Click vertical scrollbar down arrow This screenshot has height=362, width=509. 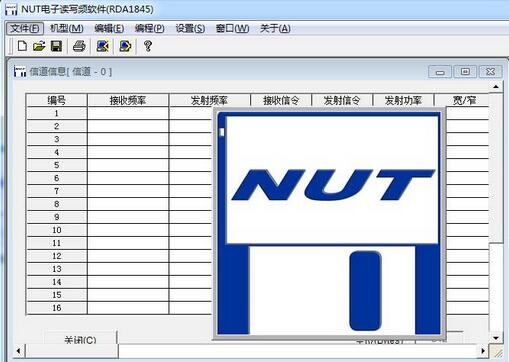point(496,338)
